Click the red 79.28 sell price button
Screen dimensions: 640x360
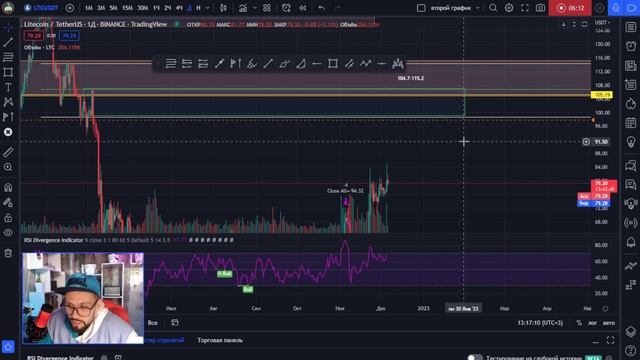pos(33,36)
